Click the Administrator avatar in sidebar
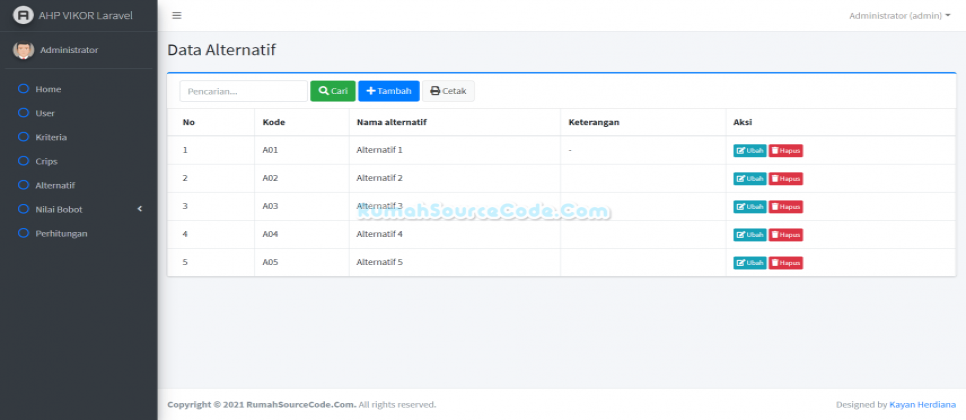Viewport: 966px width, 420px height. (23, 50)
